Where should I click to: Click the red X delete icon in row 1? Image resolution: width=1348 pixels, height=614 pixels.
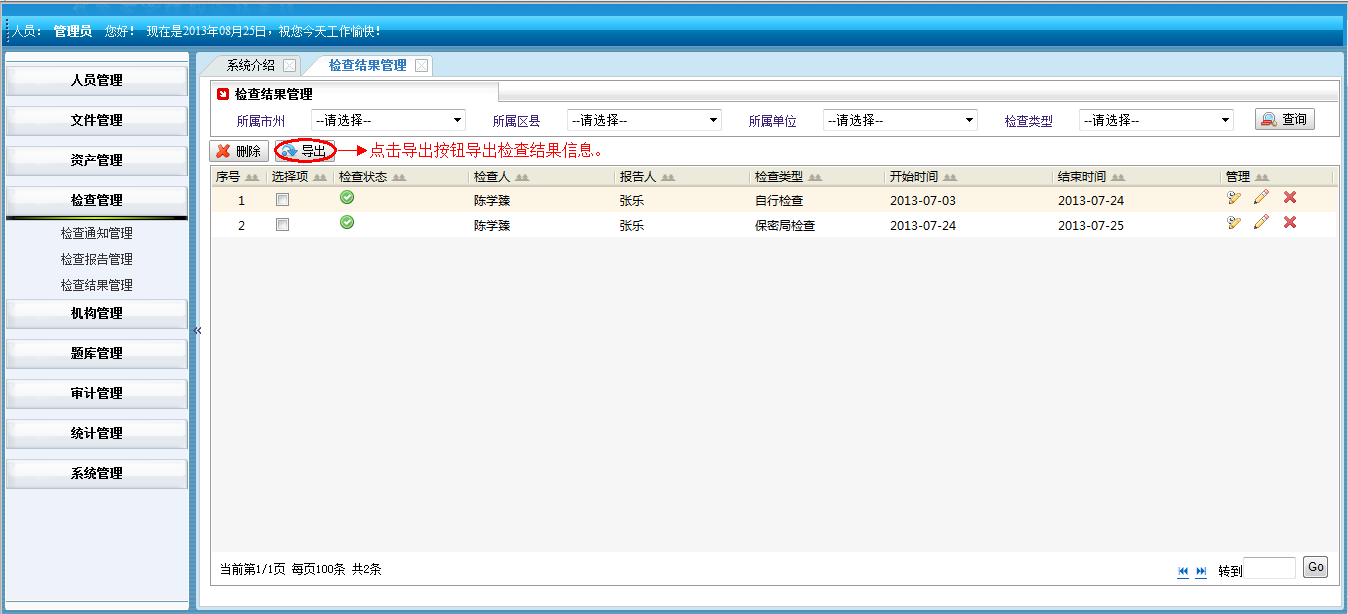tap(1290, 197)
